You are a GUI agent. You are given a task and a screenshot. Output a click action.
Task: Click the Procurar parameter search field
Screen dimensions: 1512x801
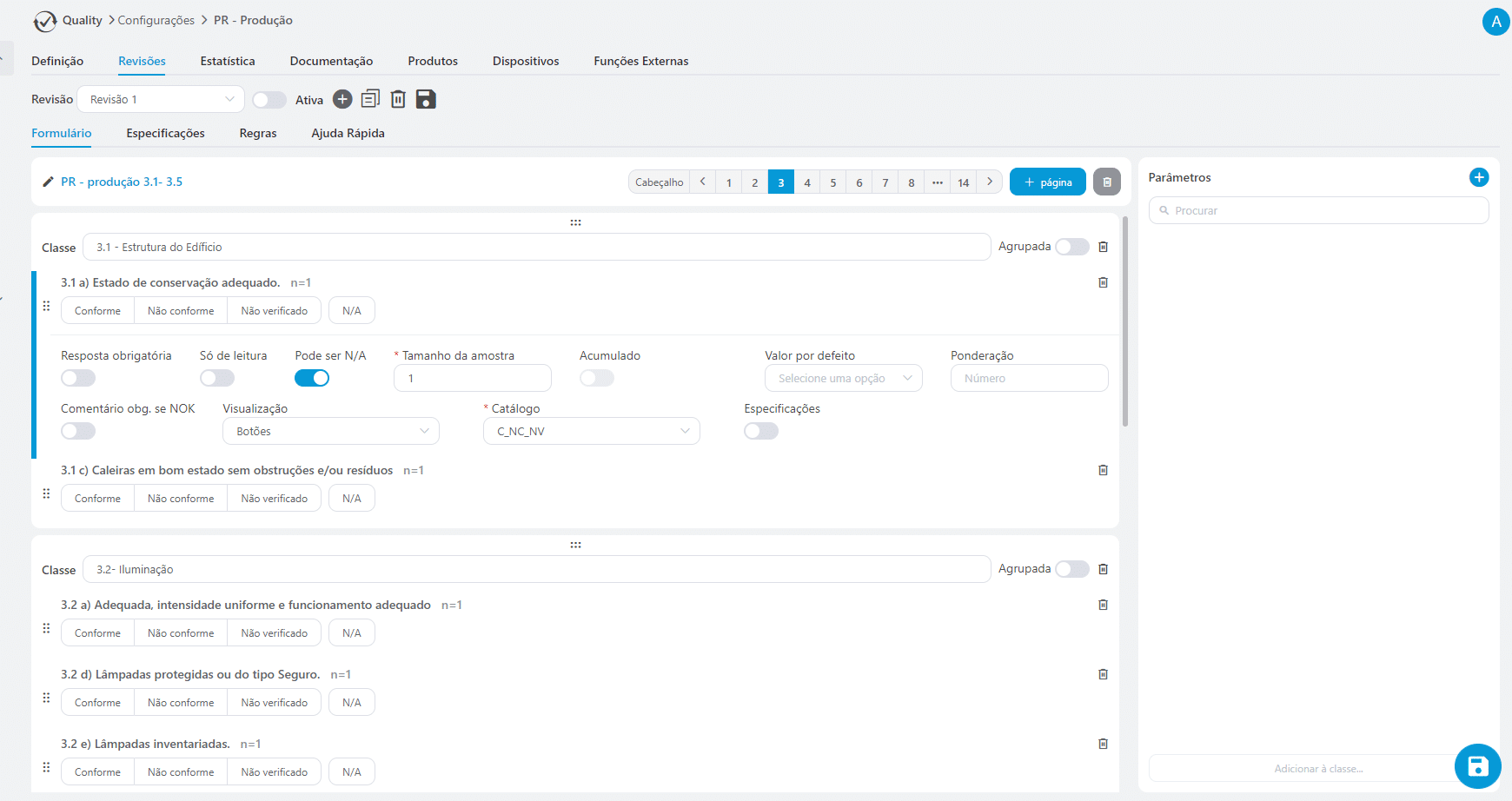coord(1318,210)
